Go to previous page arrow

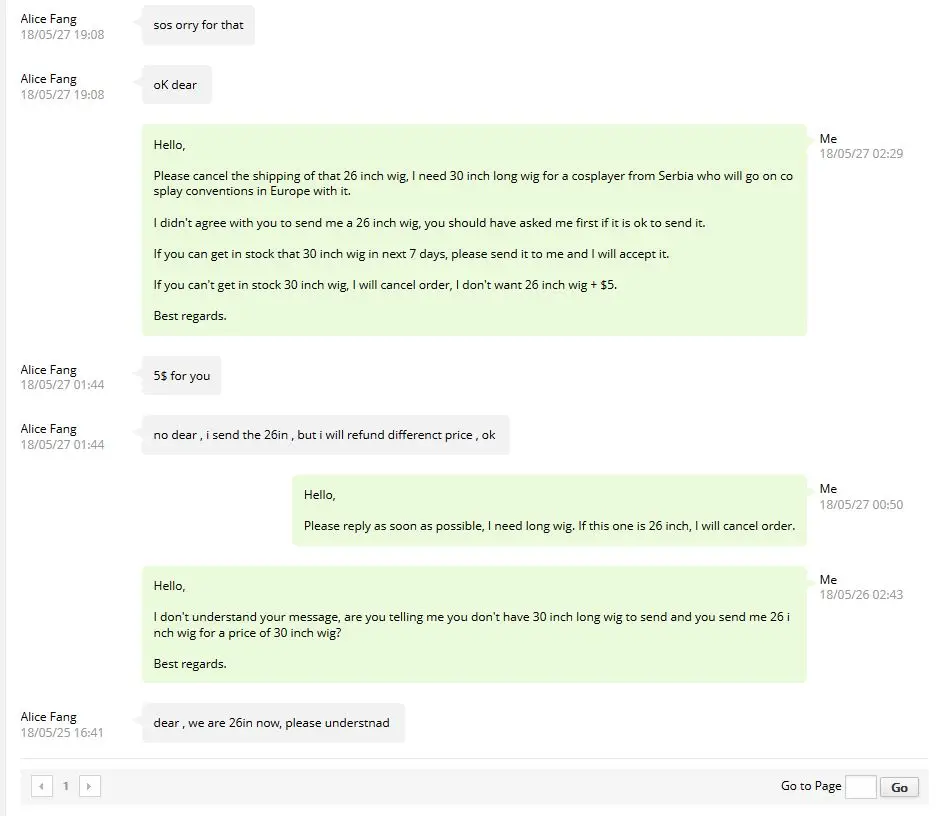pos(41,786)
